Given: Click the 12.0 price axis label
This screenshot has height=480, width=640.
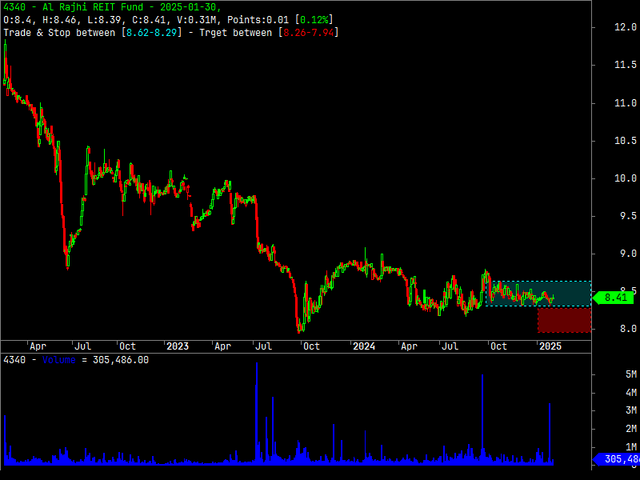Looking at the screenshot, I should pos(625,27).
